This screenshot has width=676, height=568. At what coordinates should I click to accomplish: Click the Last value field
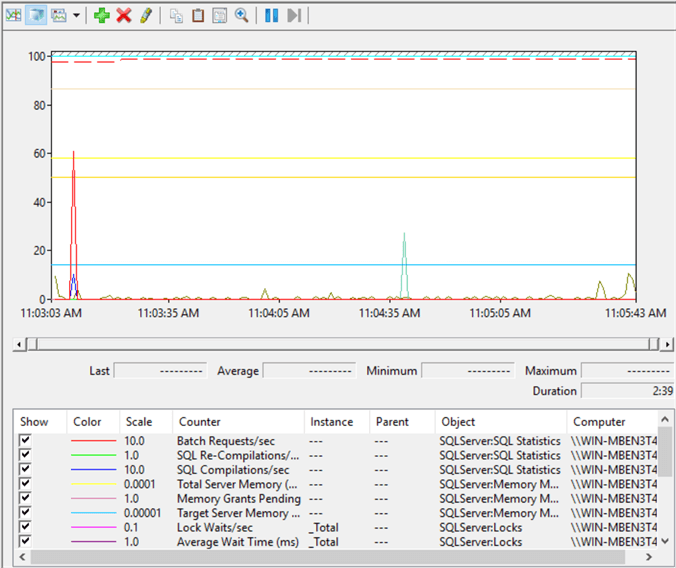[160, 370]
